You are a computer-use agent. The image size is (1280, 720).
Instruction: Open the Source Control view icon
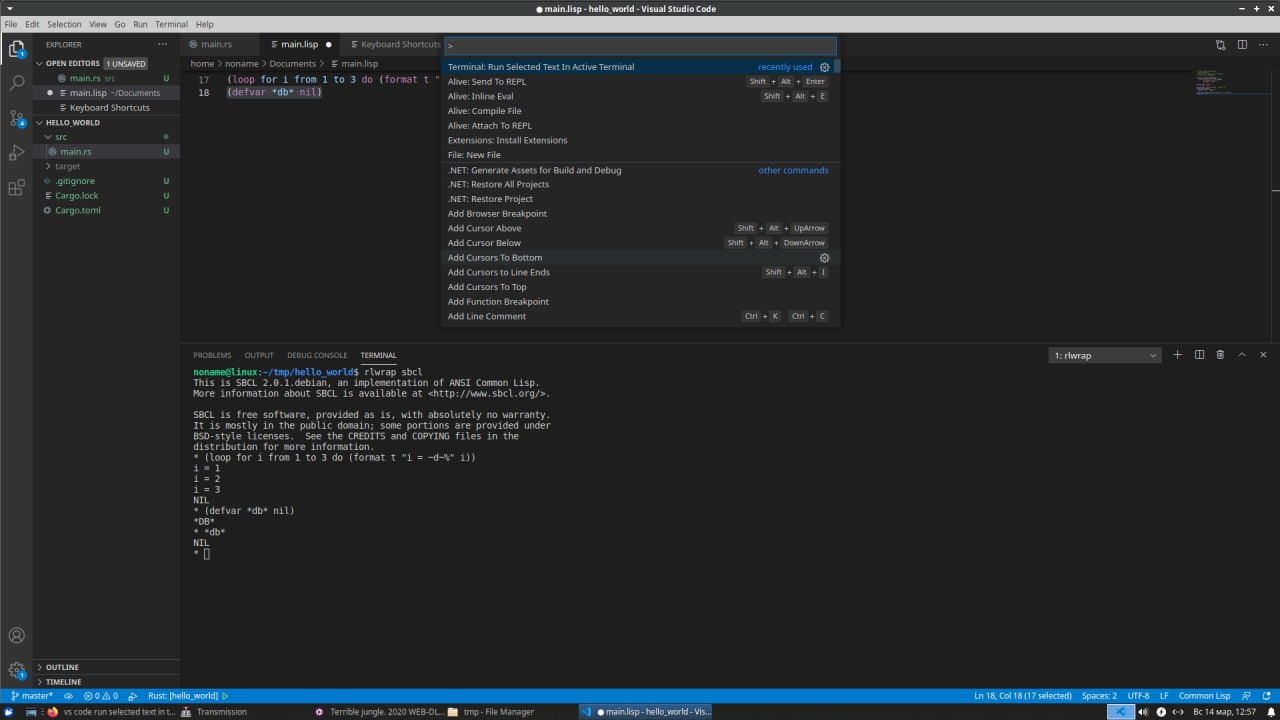(16, 118)
